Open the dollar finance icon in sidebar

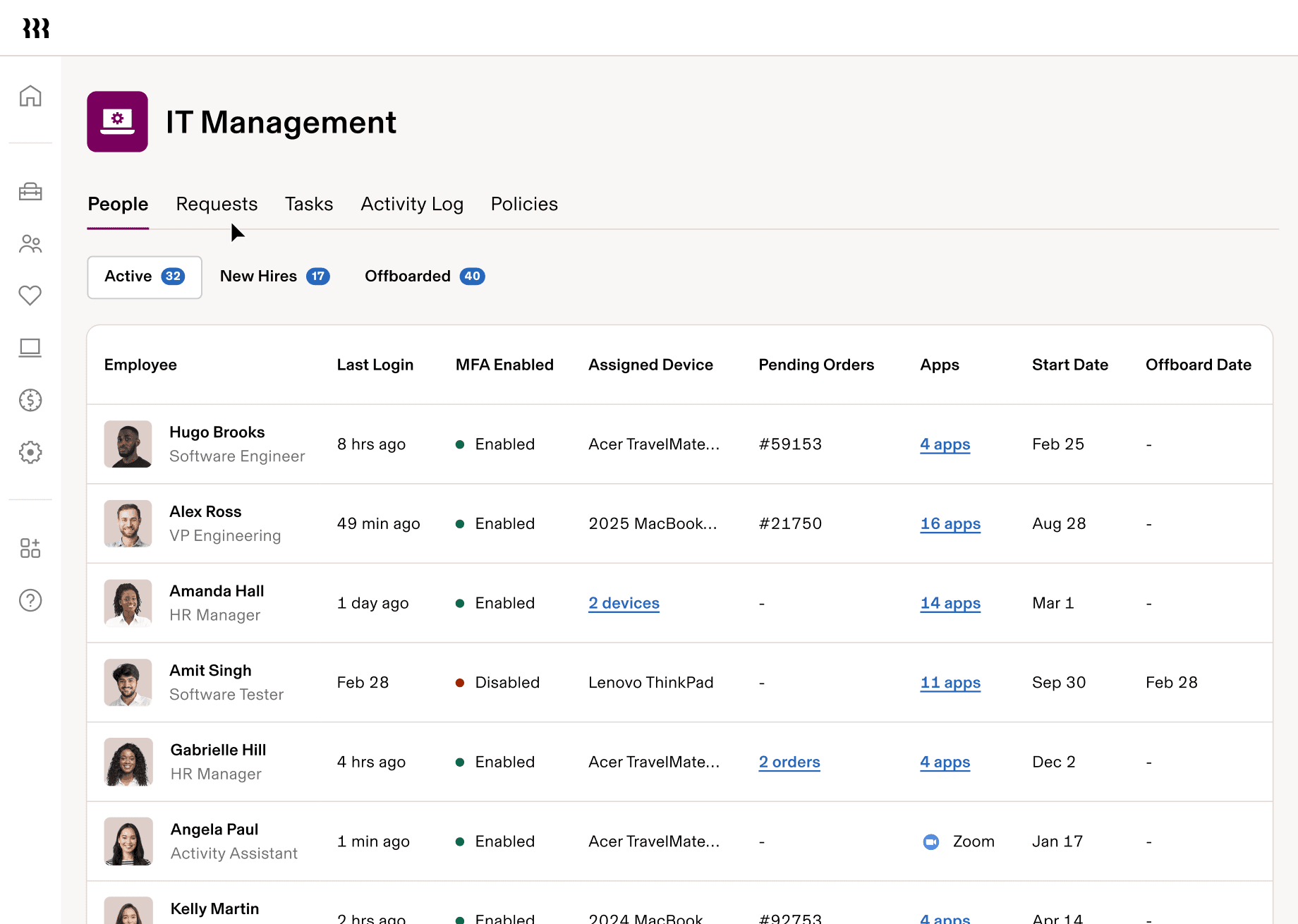pos(30,400)
